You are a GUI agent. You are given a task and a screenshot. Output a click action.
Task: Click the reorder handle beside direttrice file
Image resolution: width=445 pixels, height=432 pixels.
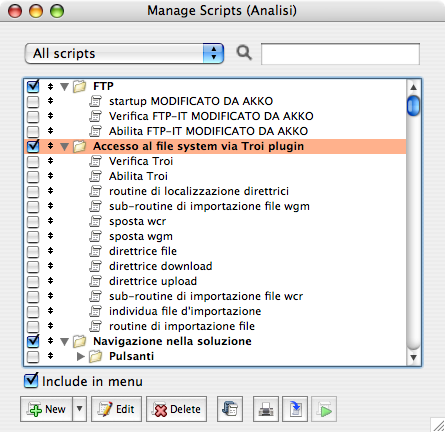50,251
